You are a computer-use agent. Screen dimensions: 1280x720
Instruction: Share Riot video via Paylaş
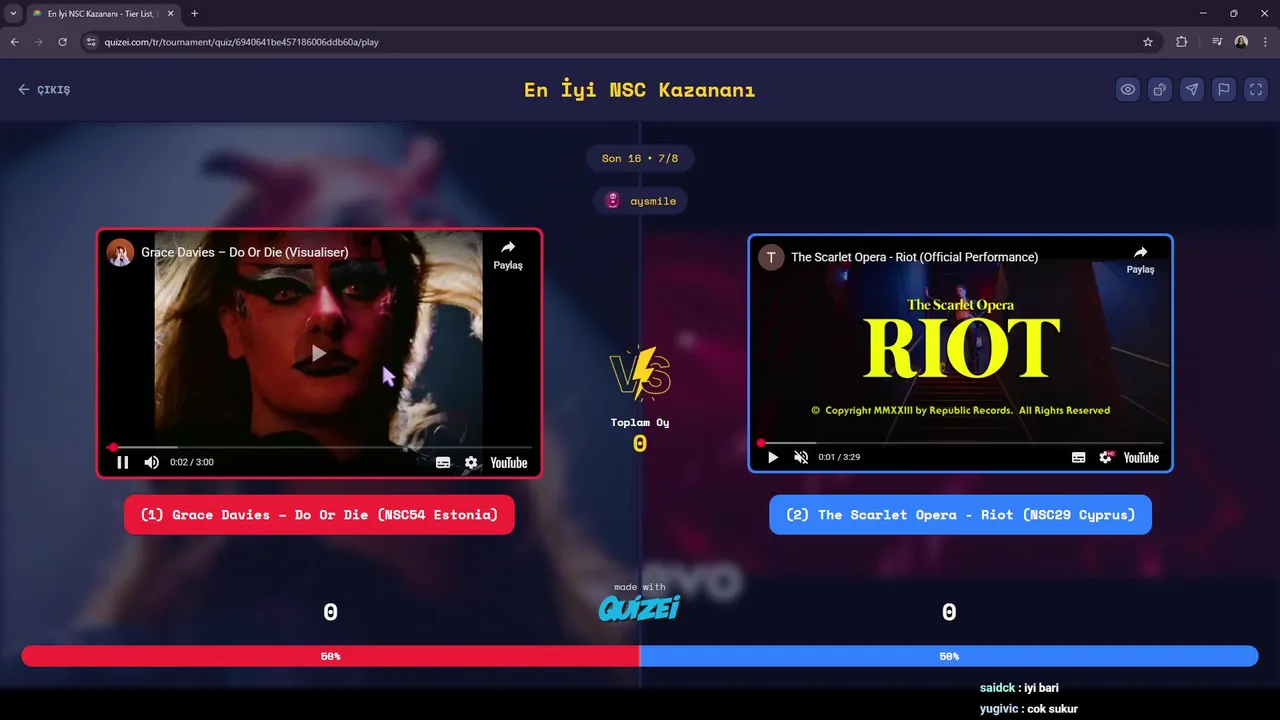[1140, 260]
